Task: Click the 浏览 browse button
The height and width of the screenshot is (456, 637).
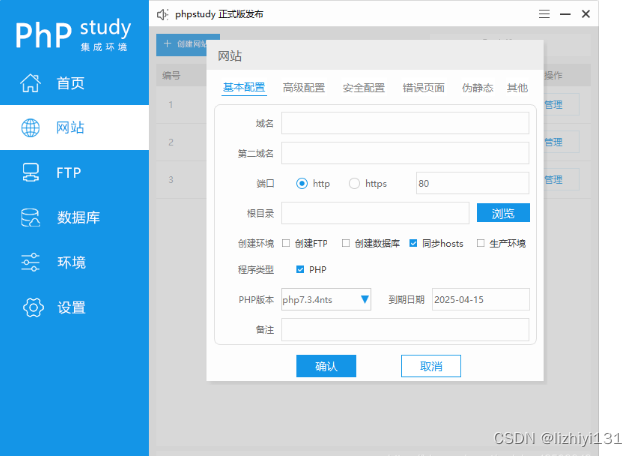Action: (x=503, y=213)
